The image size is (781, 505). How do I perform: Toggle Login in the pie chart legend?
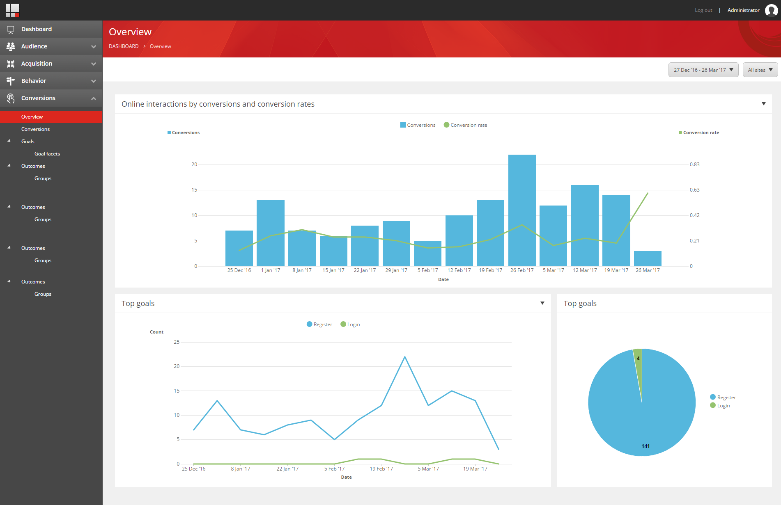pyautogui.click(x=720, y=405)
